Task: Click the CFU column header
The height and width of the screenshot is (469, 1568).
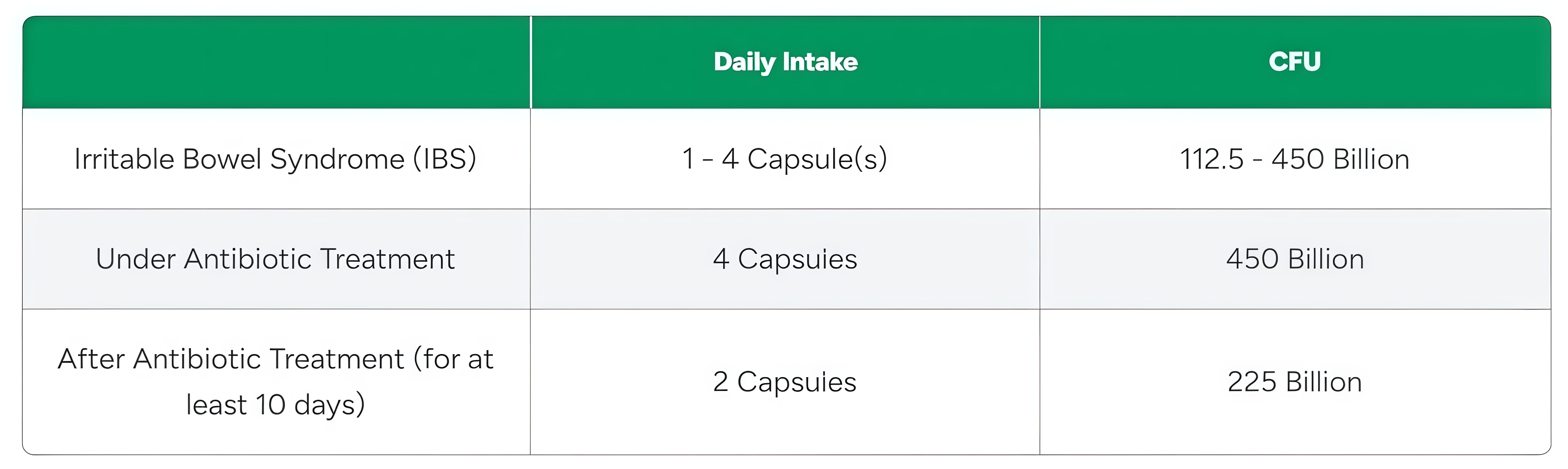Action: pyautogui.click(x=1294, y=62)
